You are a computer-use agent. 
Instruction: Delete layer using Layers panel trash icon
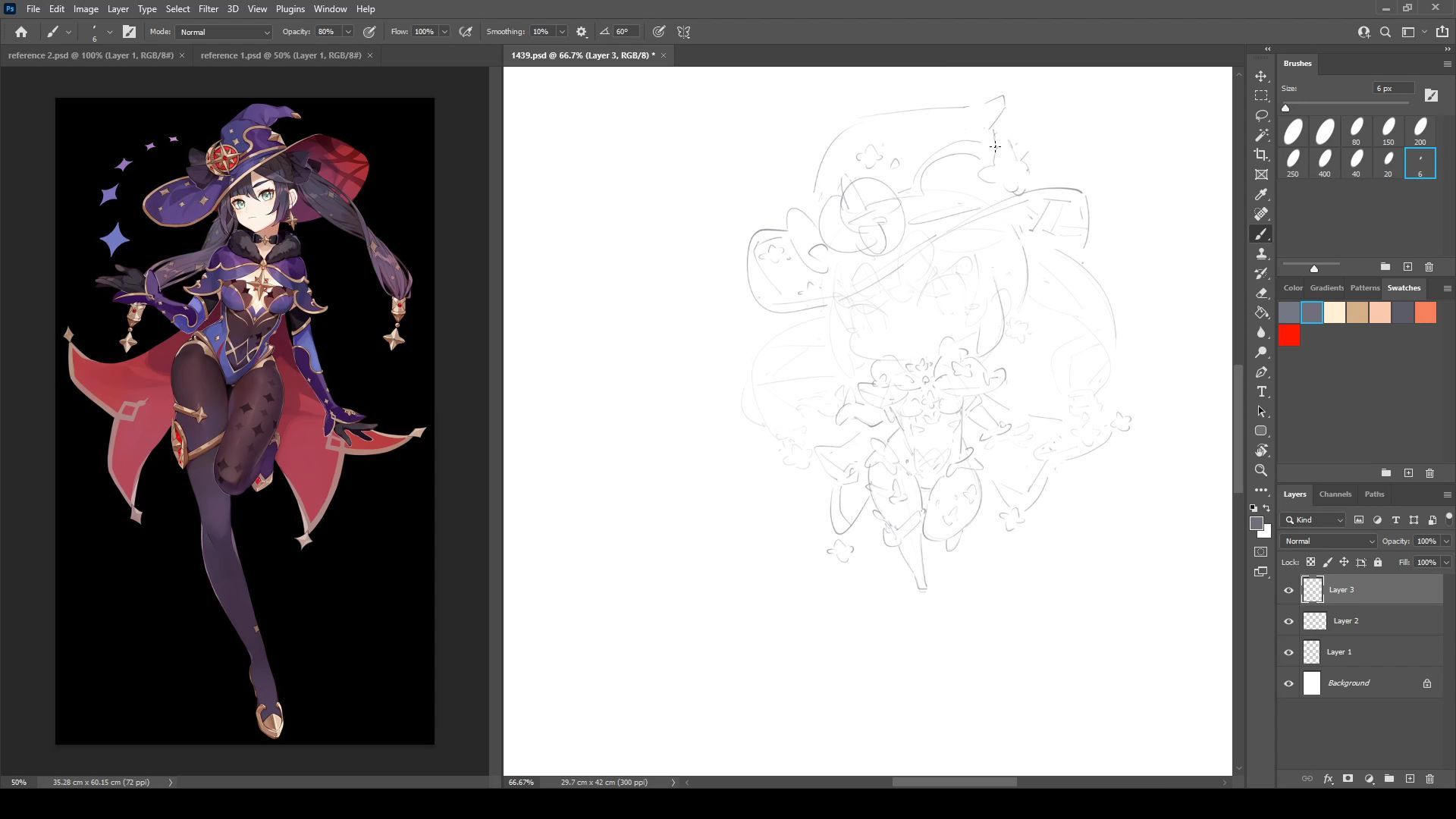[1430, 779]
